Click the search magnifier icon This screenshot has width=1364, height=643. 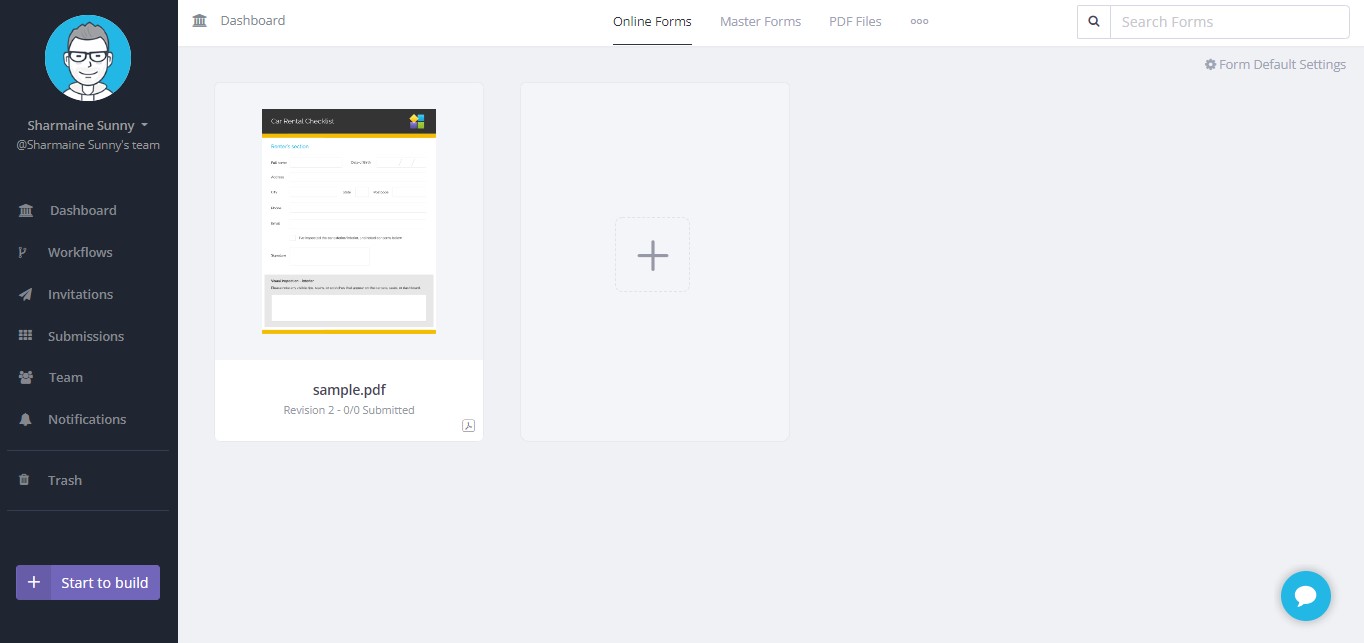[1093, 22]
